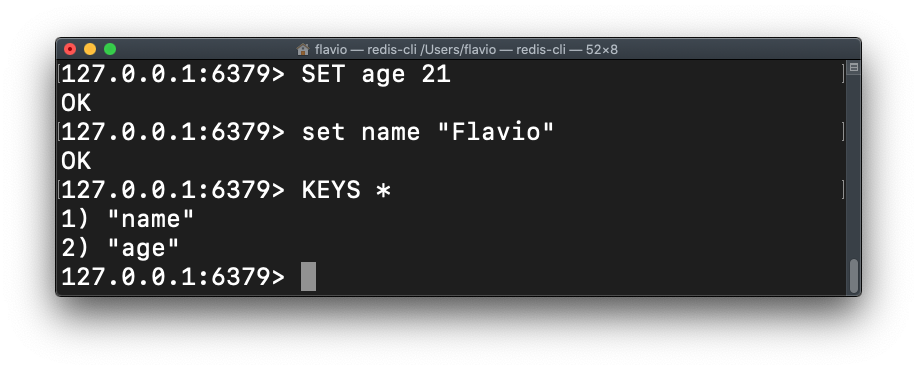This screenshot has width=917, height=370.
Task: Click the closing bracket mark on the SET age line
Action: (x=843, y=74)
